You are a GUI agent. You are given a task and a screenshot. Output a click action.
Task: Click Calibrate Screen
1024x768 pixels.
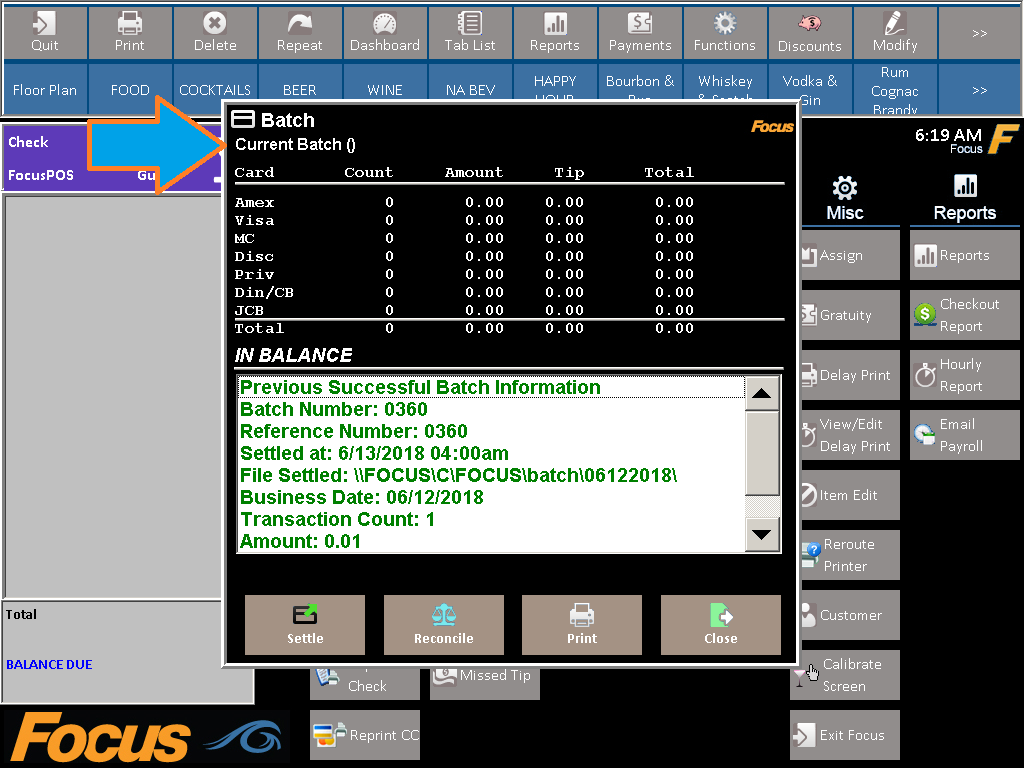(x=845, y=675)
